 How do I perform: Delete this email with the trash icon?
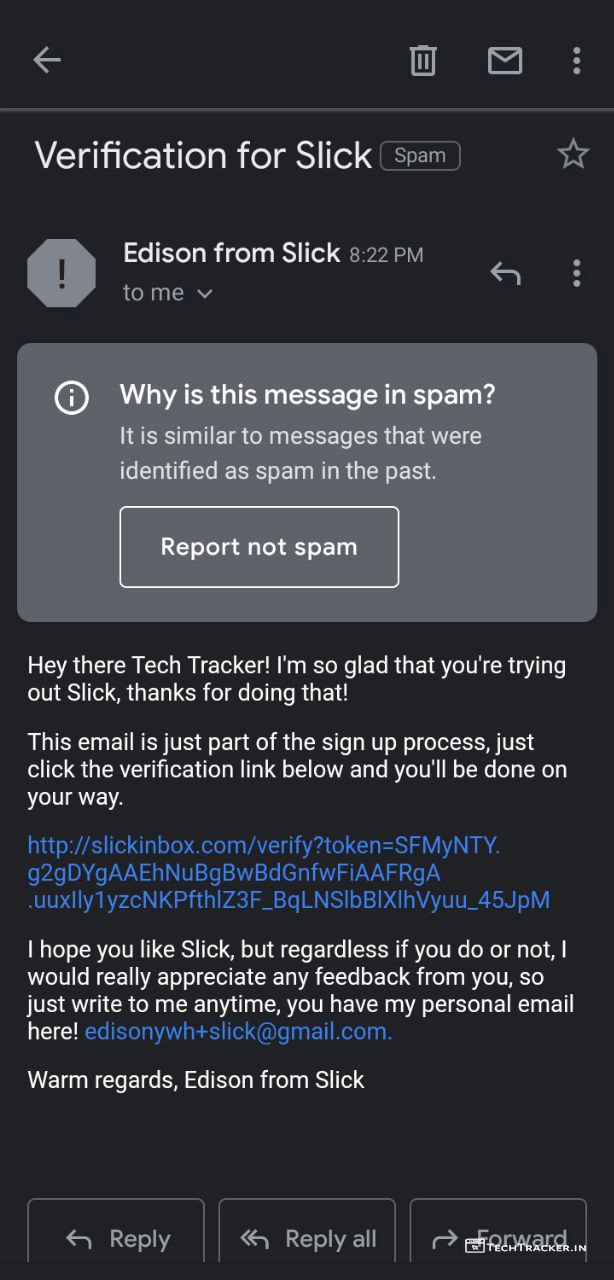coord(423,60)
